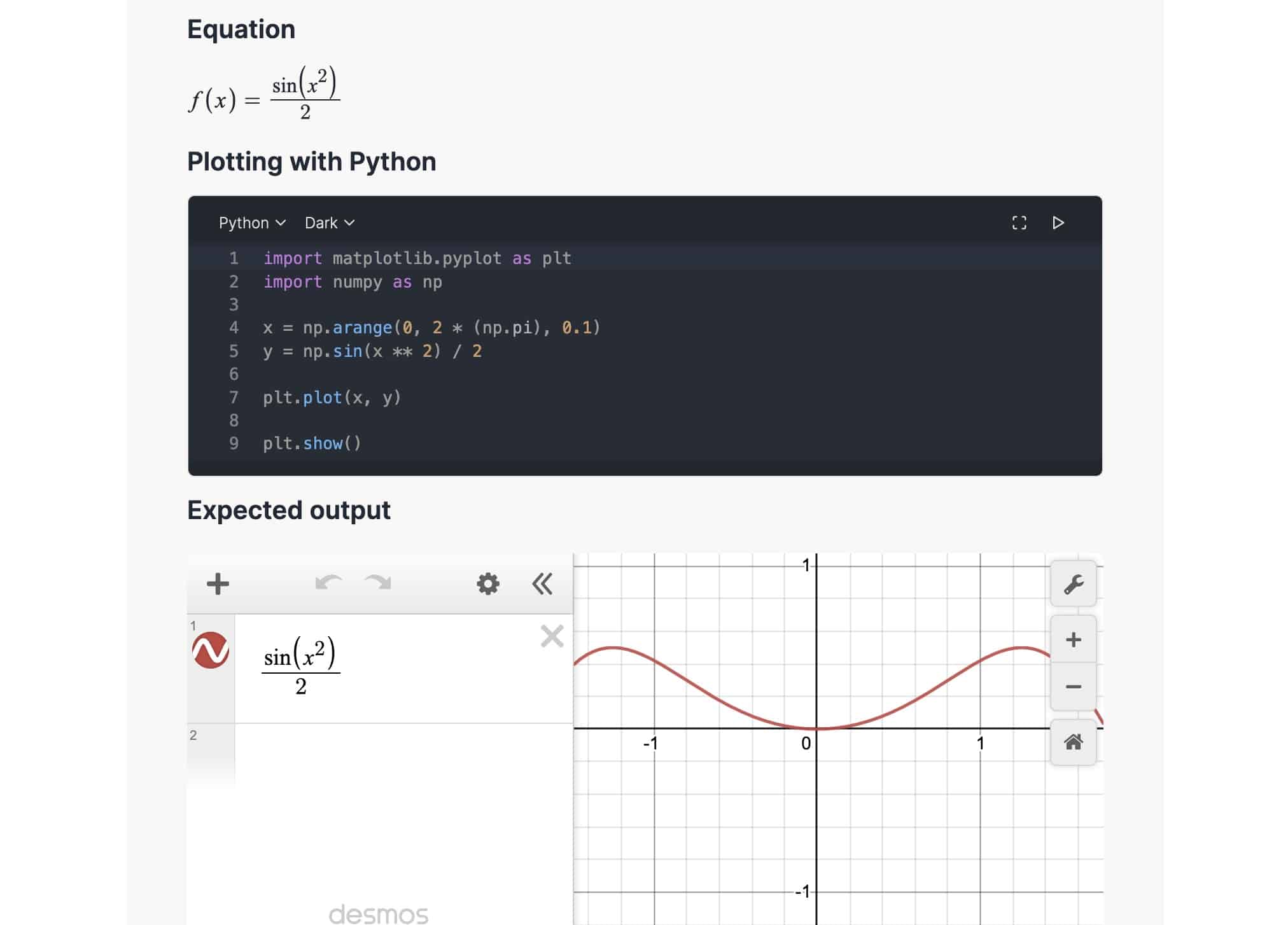
Task: Click the Desmos redo arrow
Action: (x=378, y=583)
